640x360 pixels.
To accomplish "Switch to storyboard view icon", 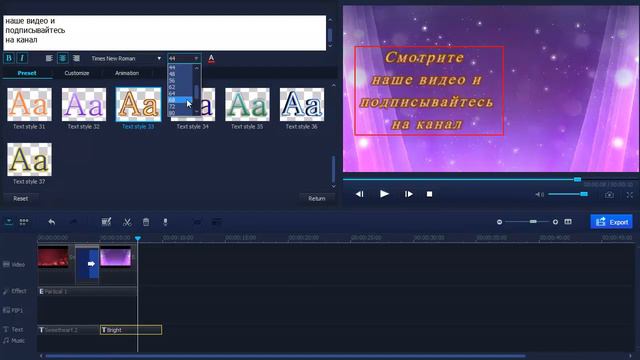I will click(24, 222).
